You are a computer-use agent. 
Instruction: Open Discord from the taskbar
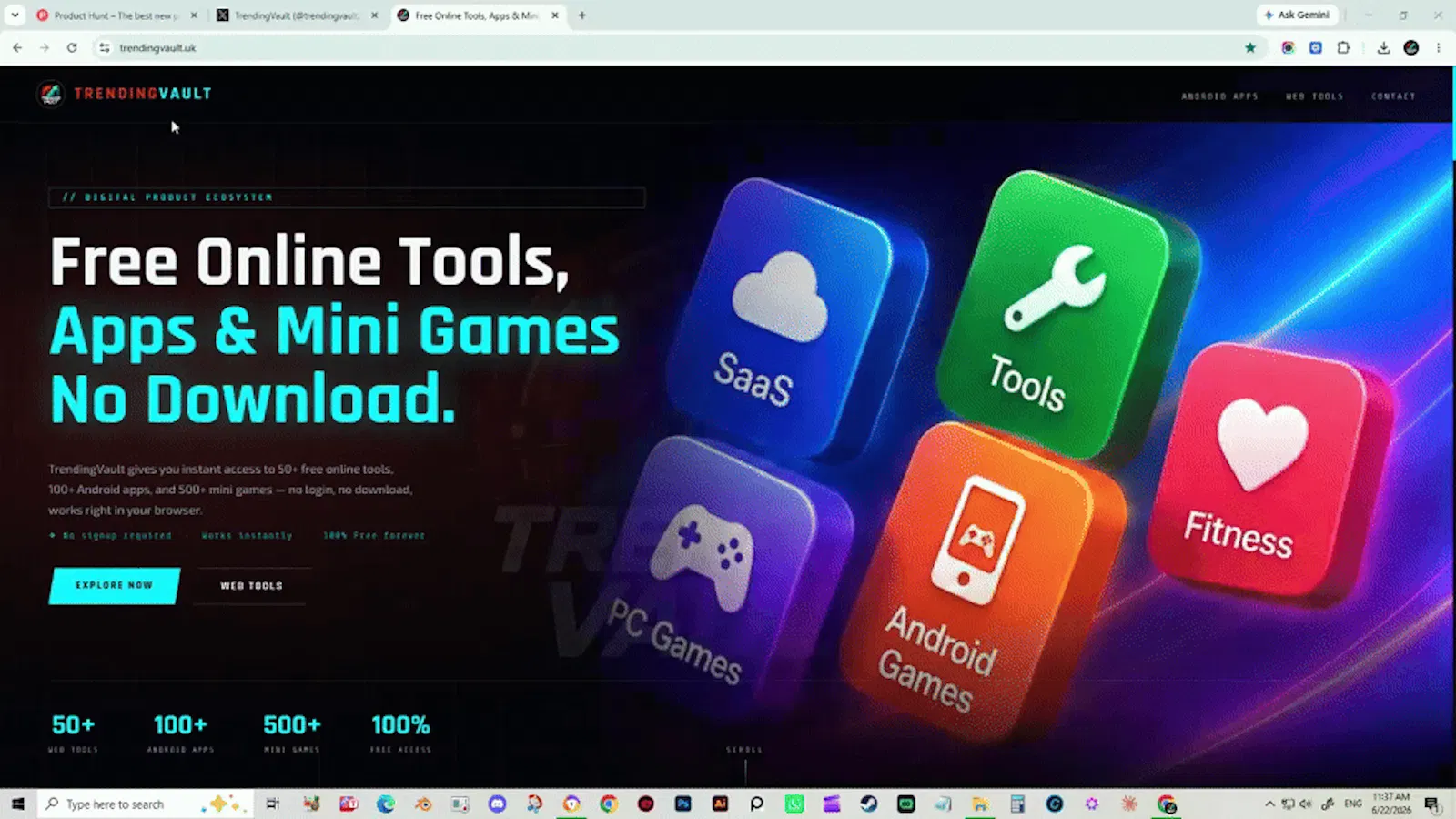point(497,804)
